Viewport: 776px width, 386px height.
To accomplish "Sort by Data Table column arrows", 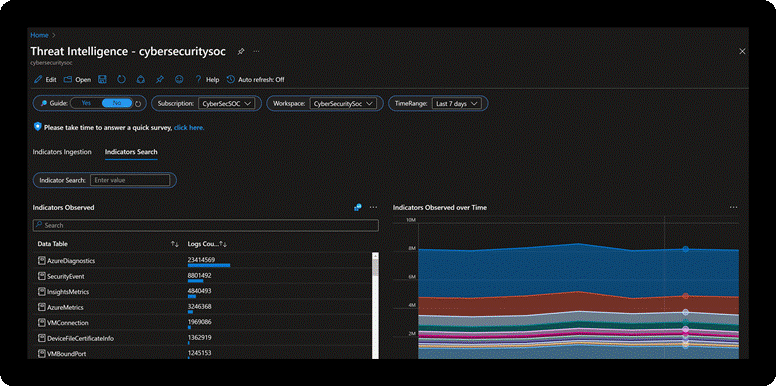I will click(x=174, y=244).
